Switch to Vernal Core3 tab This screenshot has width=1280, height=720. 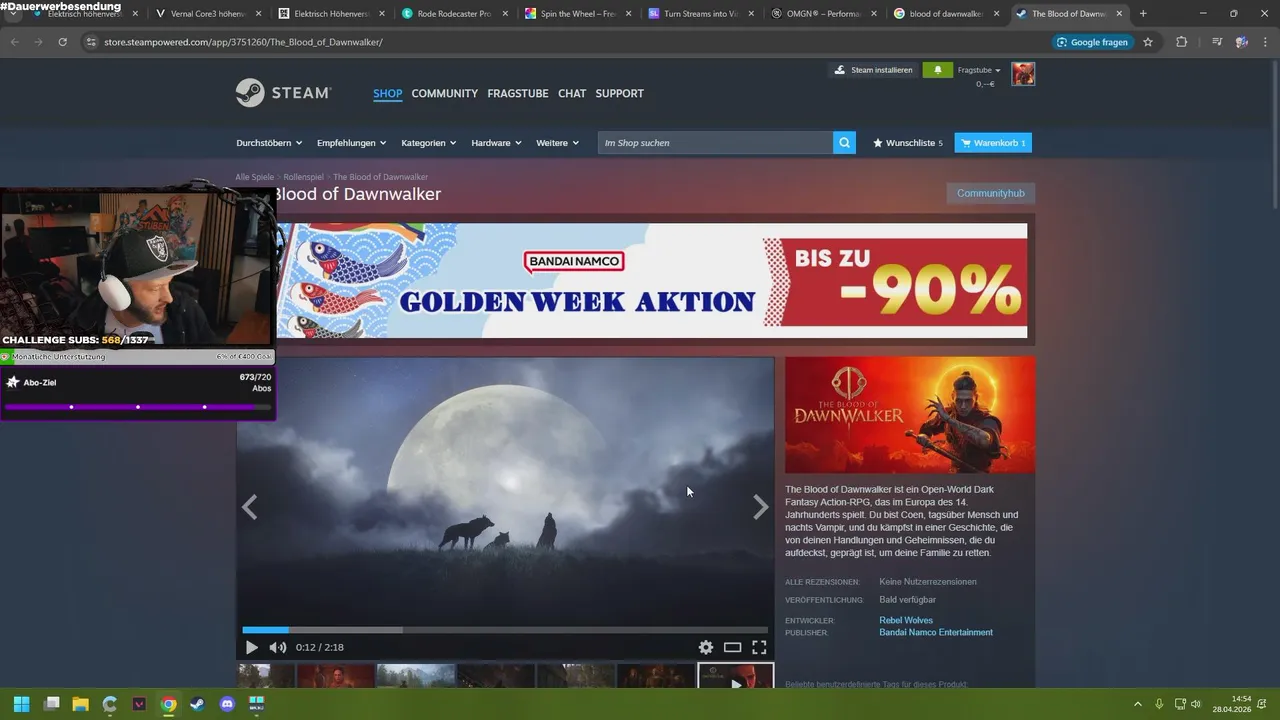click(x=209, y=14)
